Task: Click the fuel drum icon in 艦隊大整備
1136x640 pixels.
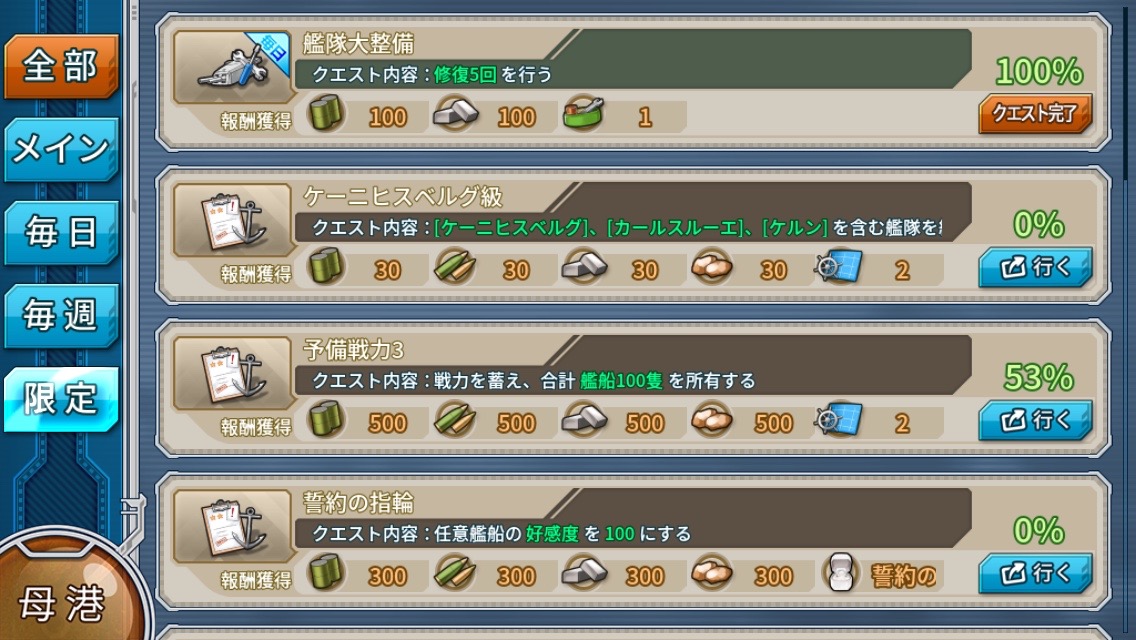Action: tap(326, 114)
